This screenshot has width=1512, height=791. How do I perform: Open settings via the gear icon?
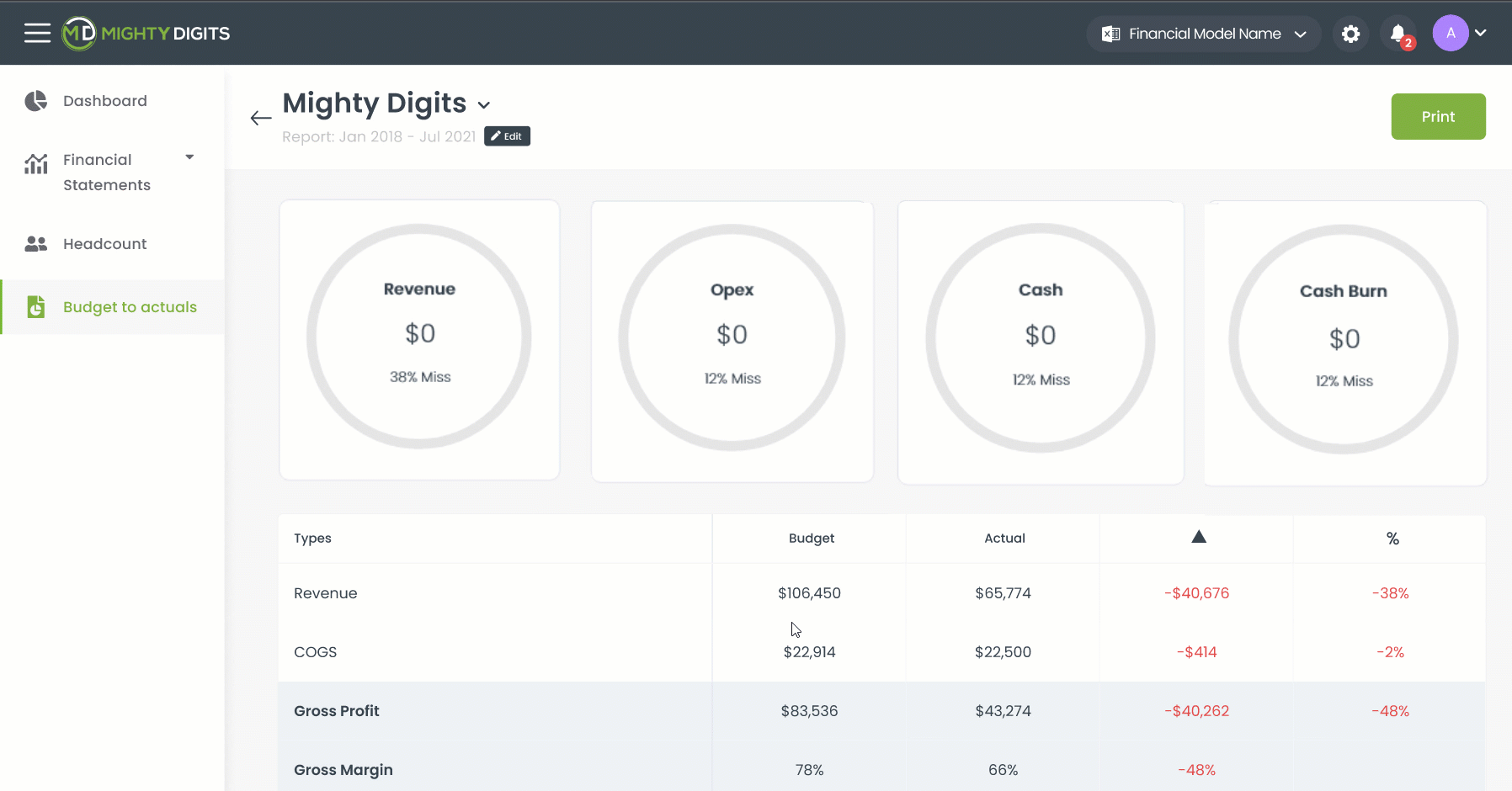point(1350,34)
